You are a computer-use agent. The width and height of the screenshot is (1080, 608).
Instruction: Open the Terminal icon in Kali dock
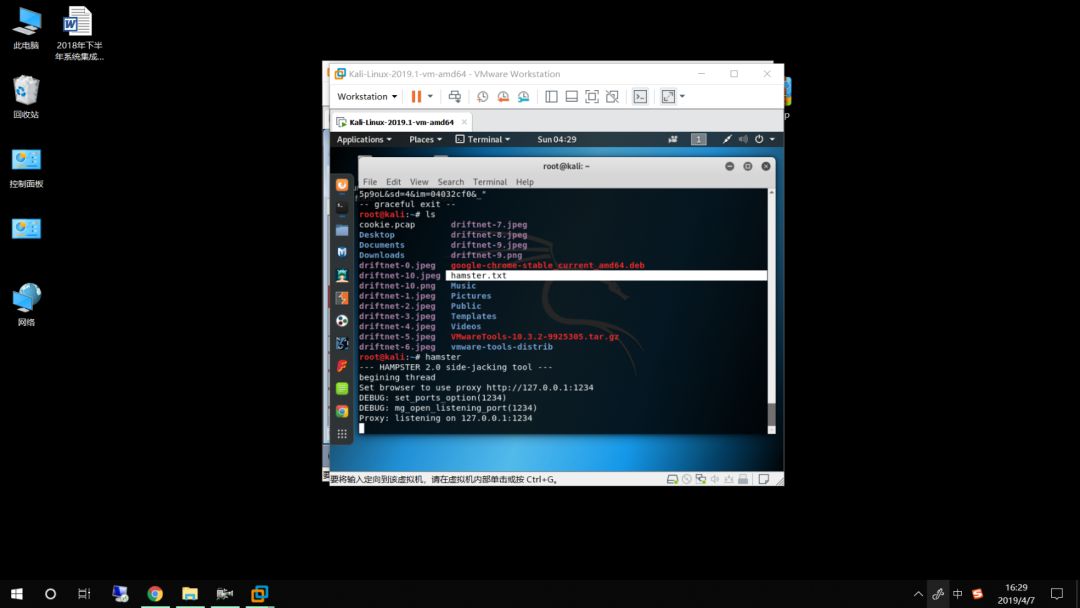(342, 207)
